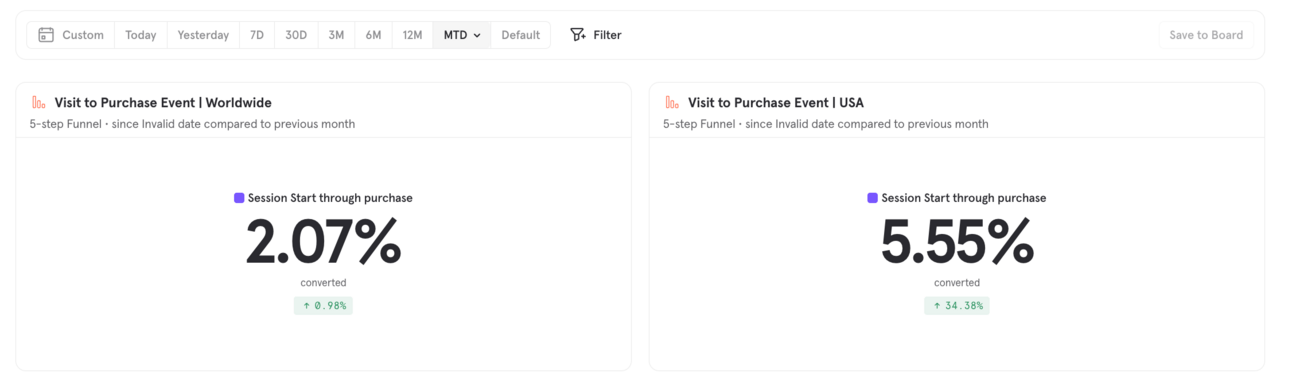Reset to the Default date range
This screenshot has width=1292, height=382.
tap(521, 35)
